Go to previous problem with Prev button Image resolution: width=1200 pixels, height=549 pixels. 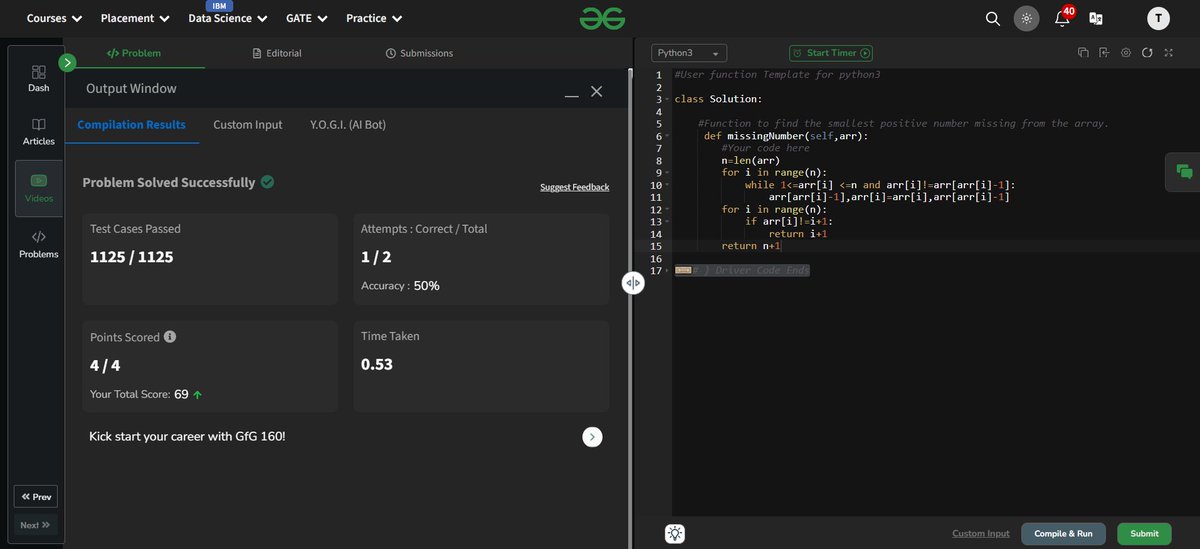pyautogui.click(x=36, y=496)
